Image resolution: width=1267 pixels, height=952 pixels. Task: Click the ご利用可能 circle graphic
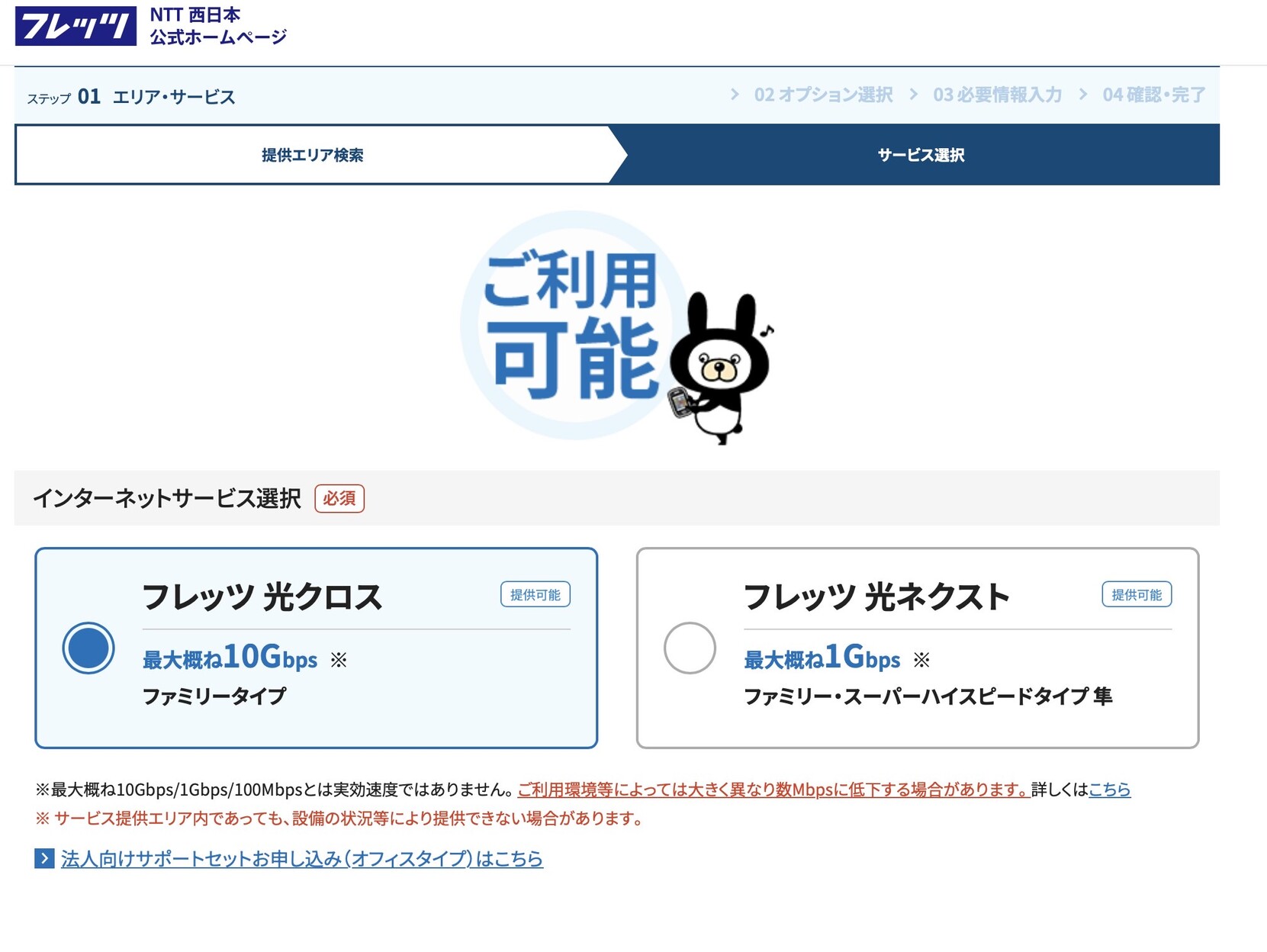[574, 326]
